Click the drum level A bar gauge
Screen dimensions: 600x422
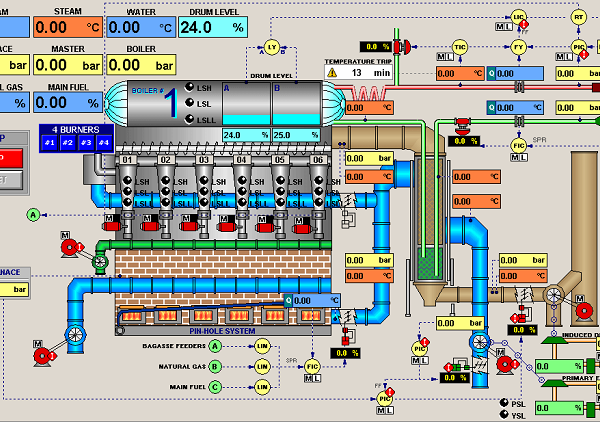(246, 104)
